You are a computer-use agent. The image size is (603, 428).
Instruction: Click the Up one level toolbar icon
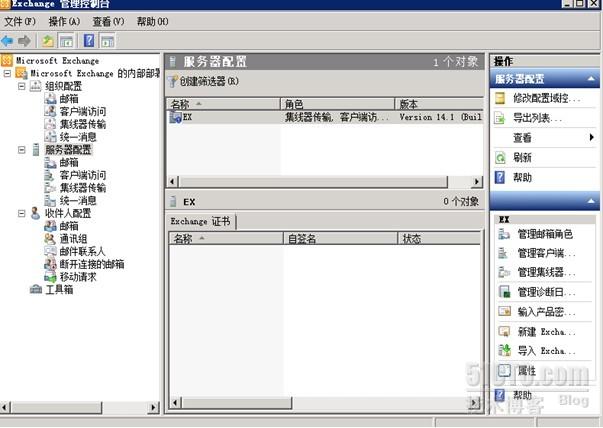pos(48,41)
